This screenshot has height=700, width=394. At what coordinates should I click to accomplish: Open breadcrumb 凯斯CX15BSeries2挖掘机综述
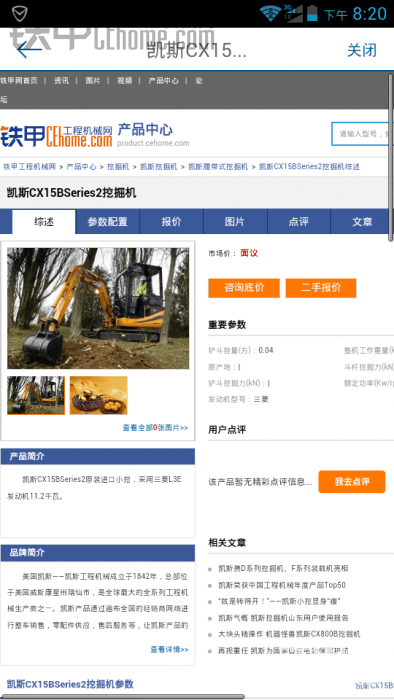[309, 167]
